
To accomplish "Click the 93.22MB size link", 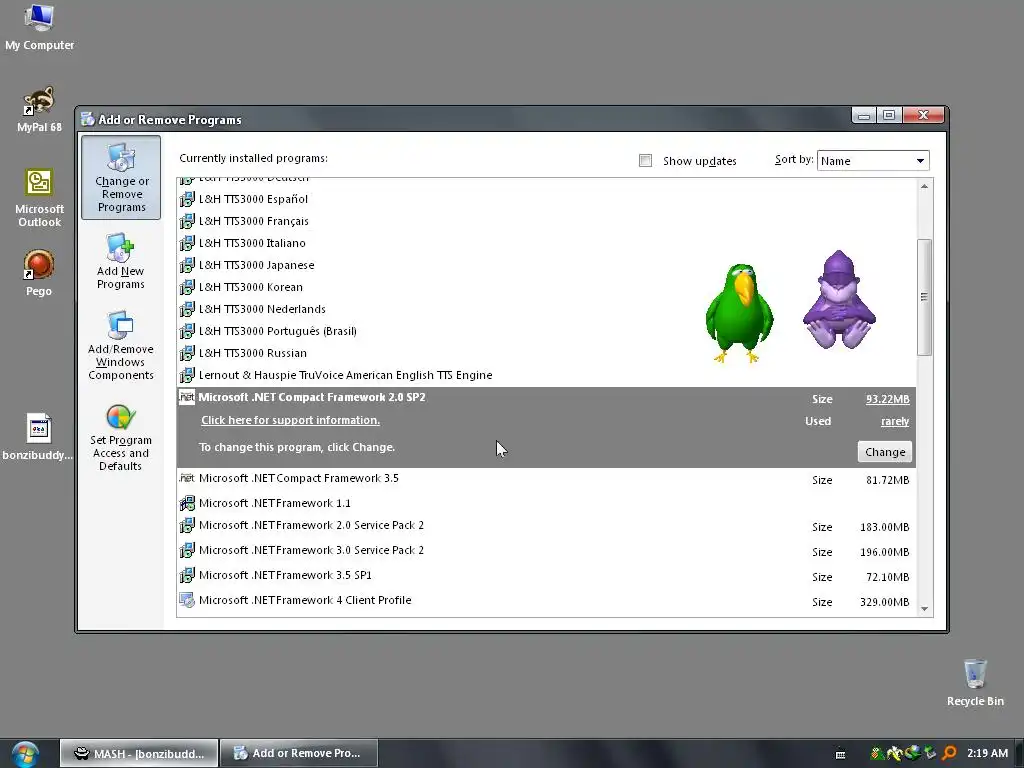I will coord(888,399).
